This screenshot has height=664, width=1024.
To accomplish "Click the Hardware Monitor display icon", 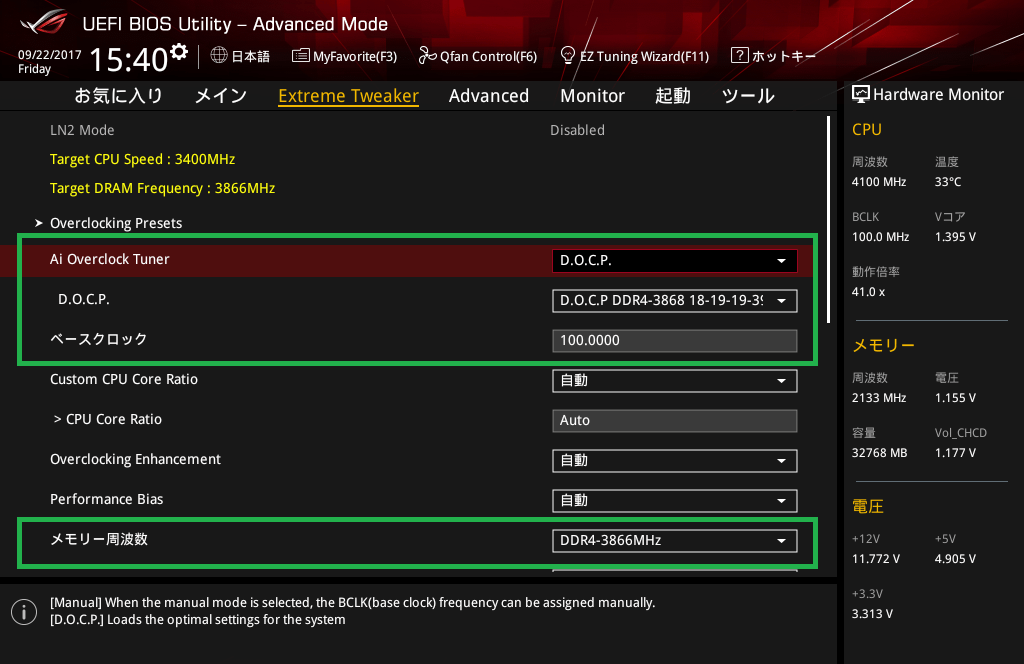I will coord(861,95).
